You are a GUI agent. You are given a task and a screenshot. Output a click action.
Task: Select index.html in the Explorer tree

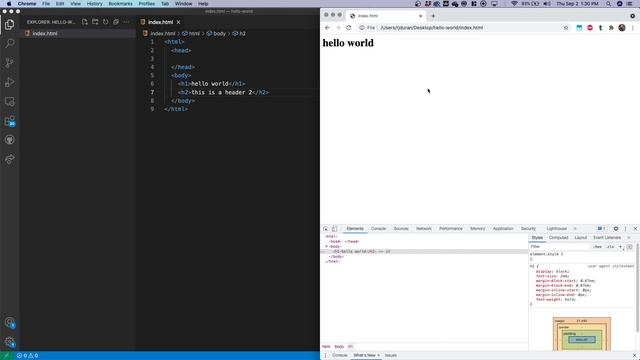tap(45, 33)
